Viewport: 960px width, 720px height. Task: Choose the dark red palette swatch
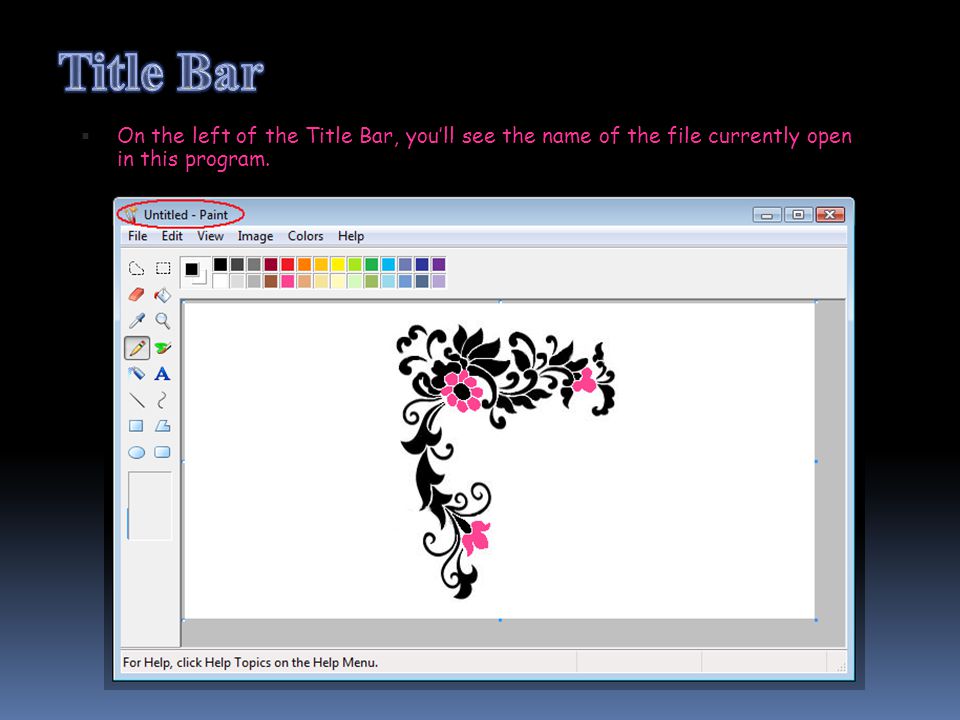pyautogui.click(x=271, y=264)
